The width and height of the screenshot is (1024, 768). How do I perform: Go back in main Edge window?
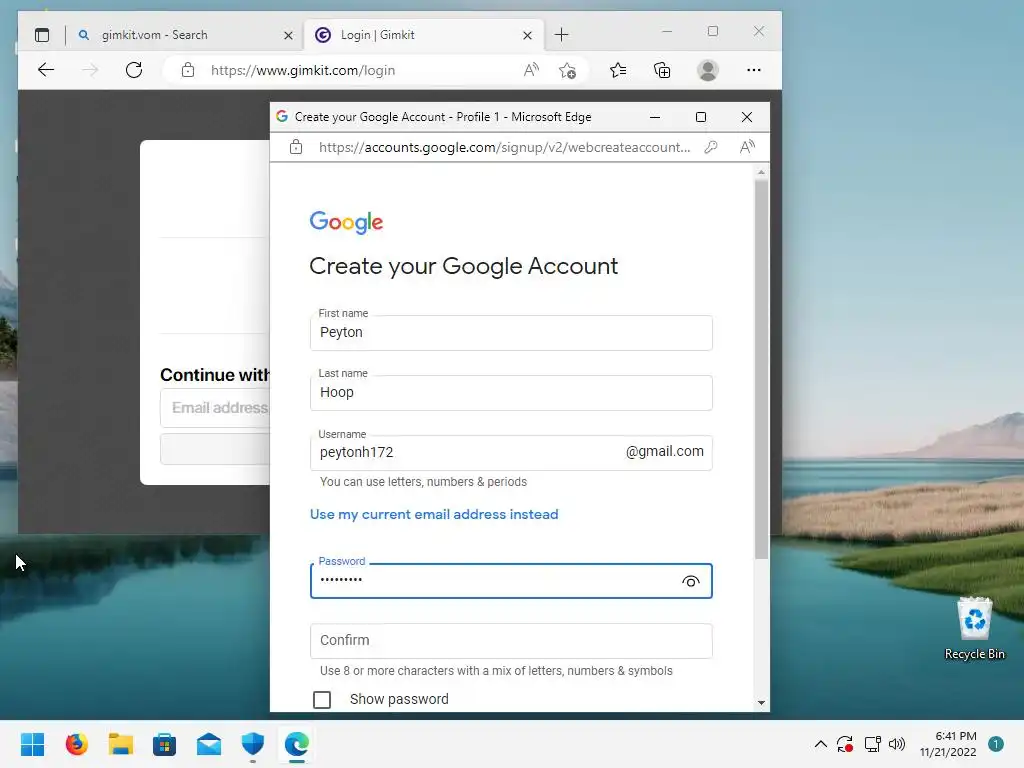click(x=46, y=70)
